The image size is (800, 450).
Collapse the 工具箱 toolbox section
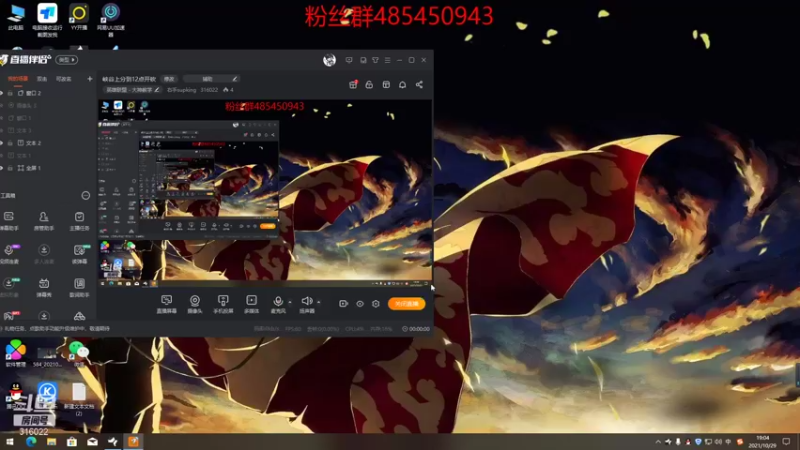(86, 195)
